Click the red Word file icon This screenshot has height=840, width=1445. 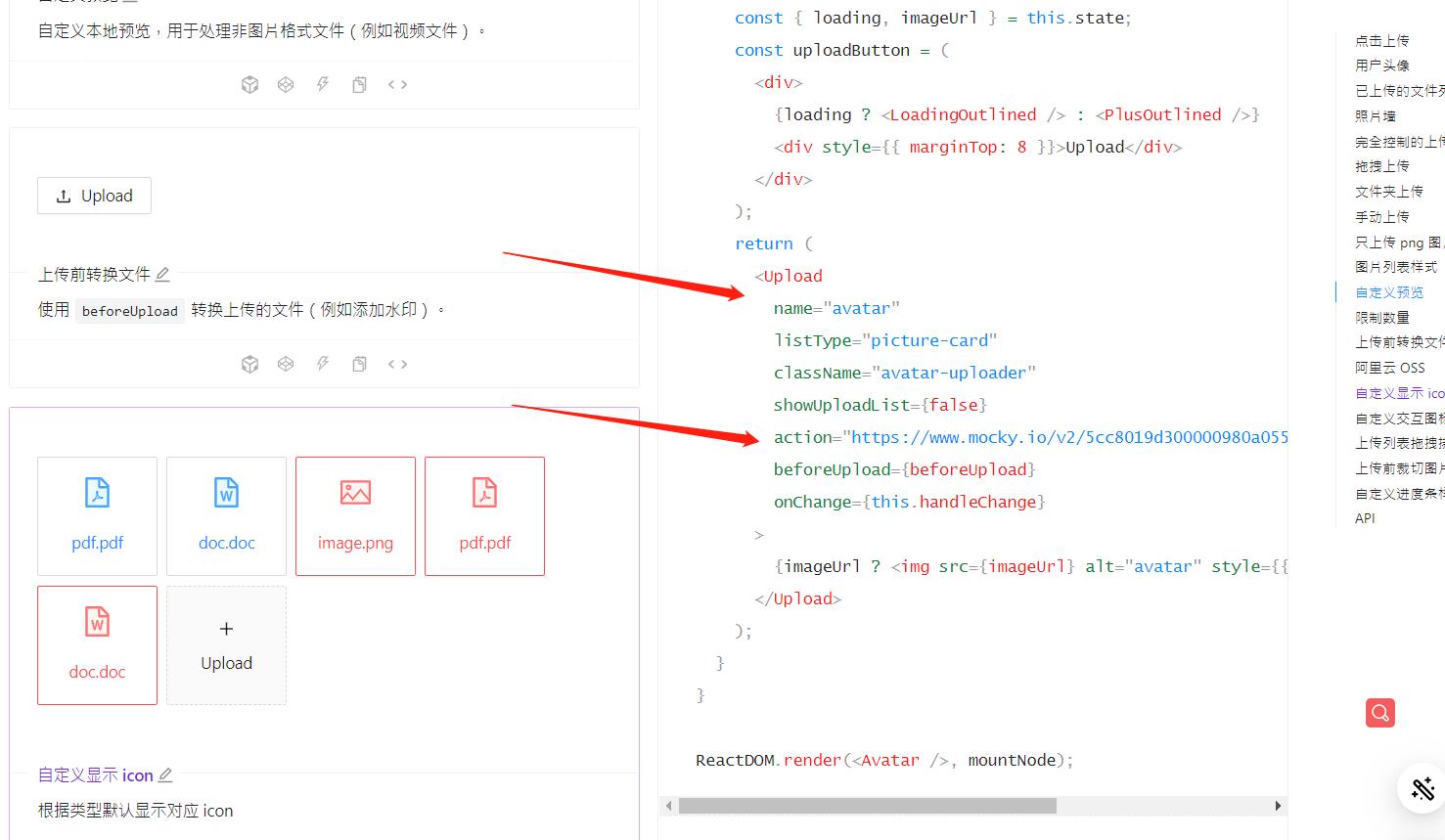pos(97,622)
